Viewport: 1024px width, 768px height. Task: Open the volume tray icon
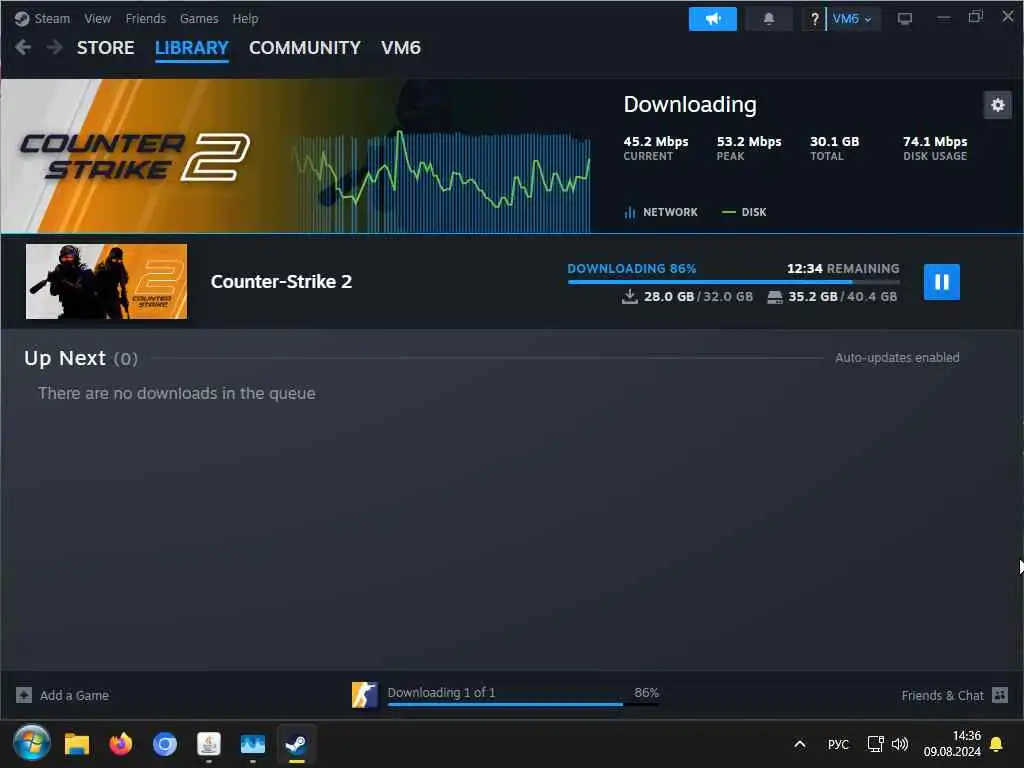900,744
